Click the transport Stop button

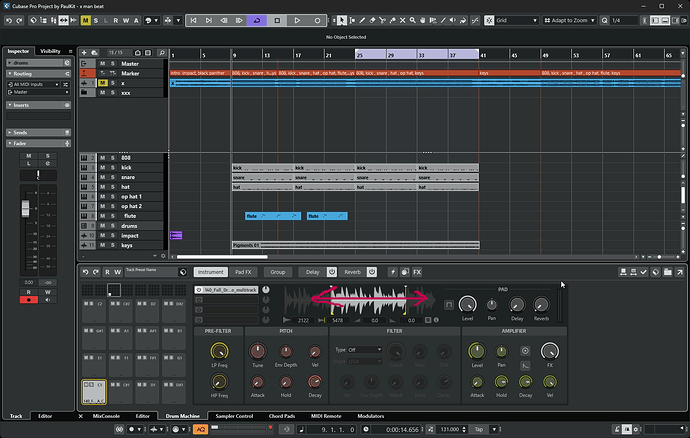click(x=277, y=20)
